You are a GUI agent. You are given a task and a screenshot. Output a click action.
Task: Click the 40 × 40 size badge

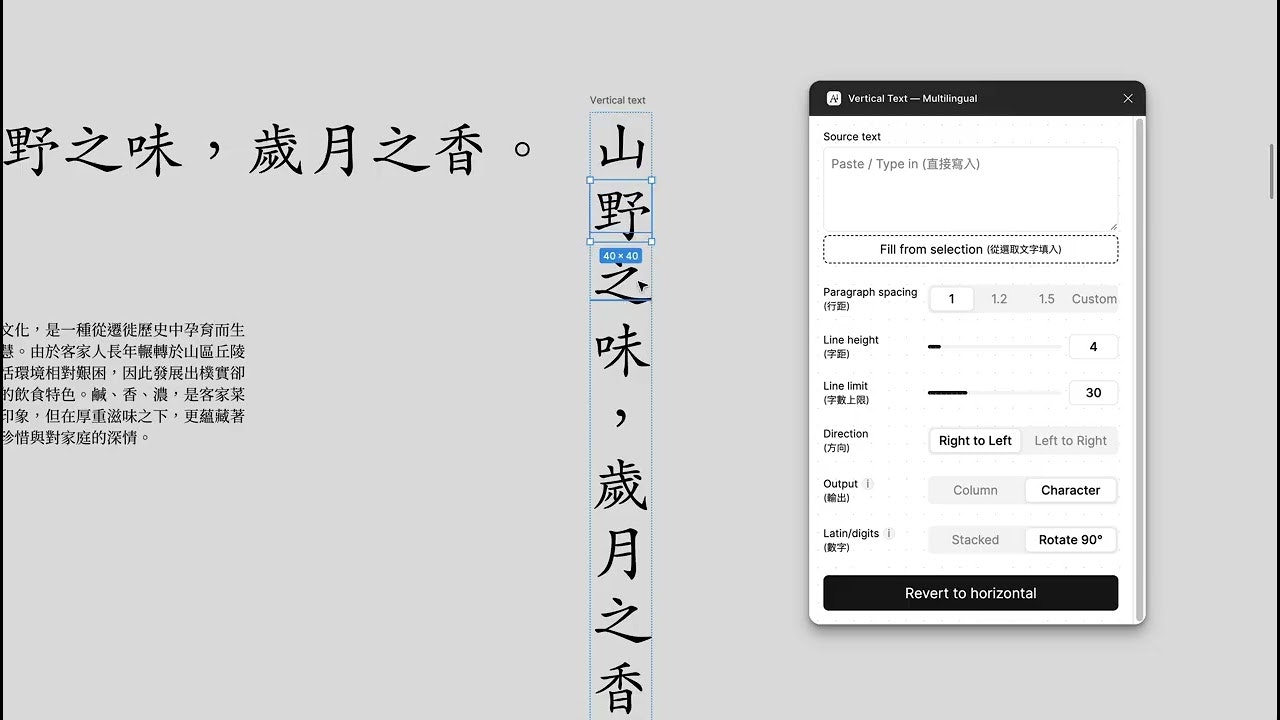pos(621,256)
